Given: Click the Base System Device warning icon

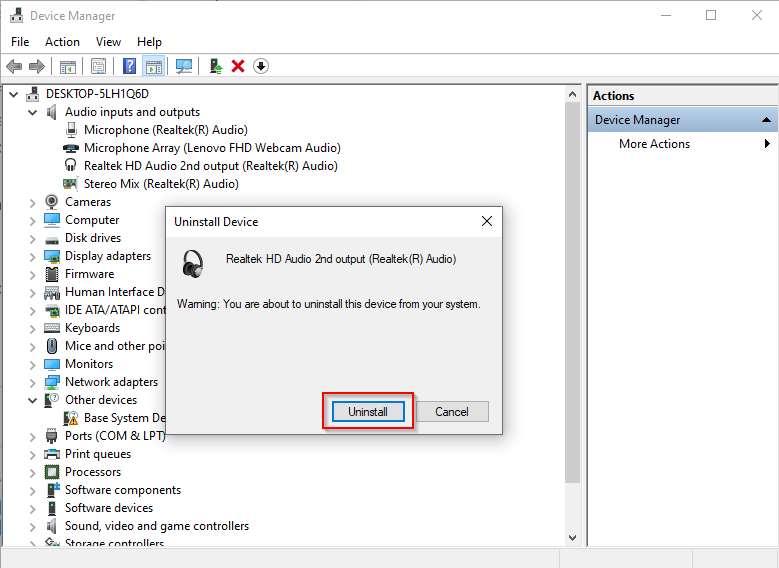Looking at the screenshot, I should click(71, 418).
